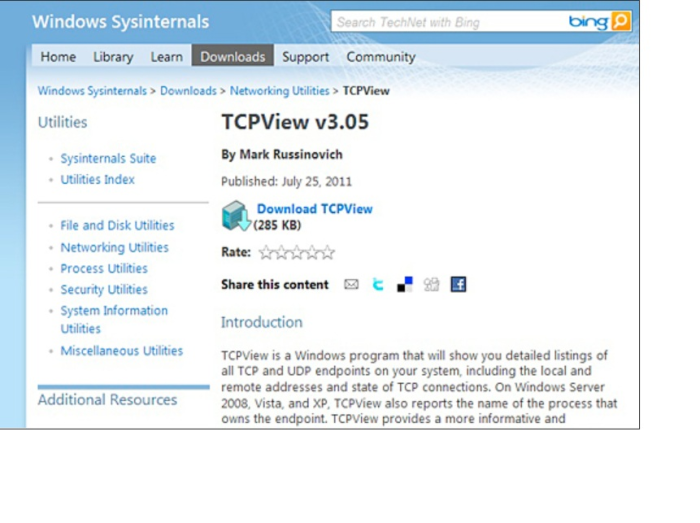Open Security Utilities sidebar link
The width and height of the screenshot is (700, 523).
click(104, 290)
